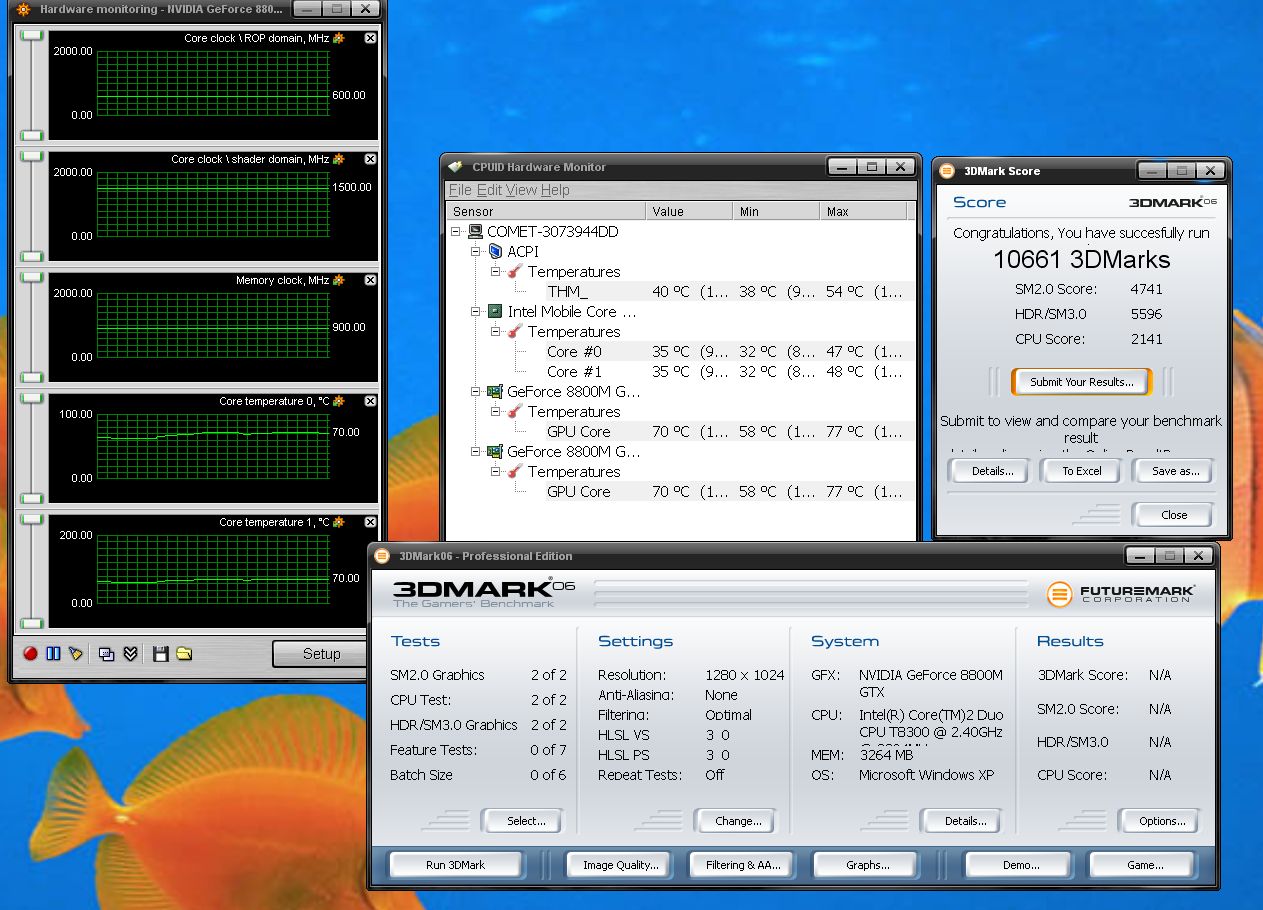
Task: Pause hardware monitoring with the blue pause icon
Action: coord(53,654)
